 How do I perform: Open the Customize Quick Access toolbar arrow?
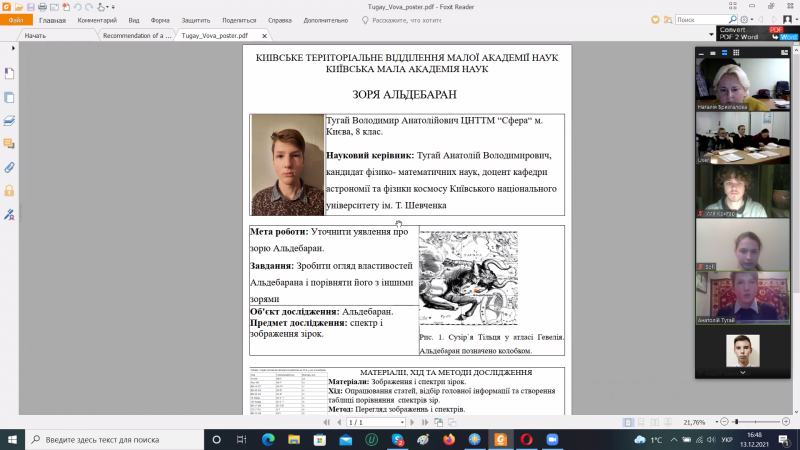pos(113,7)
